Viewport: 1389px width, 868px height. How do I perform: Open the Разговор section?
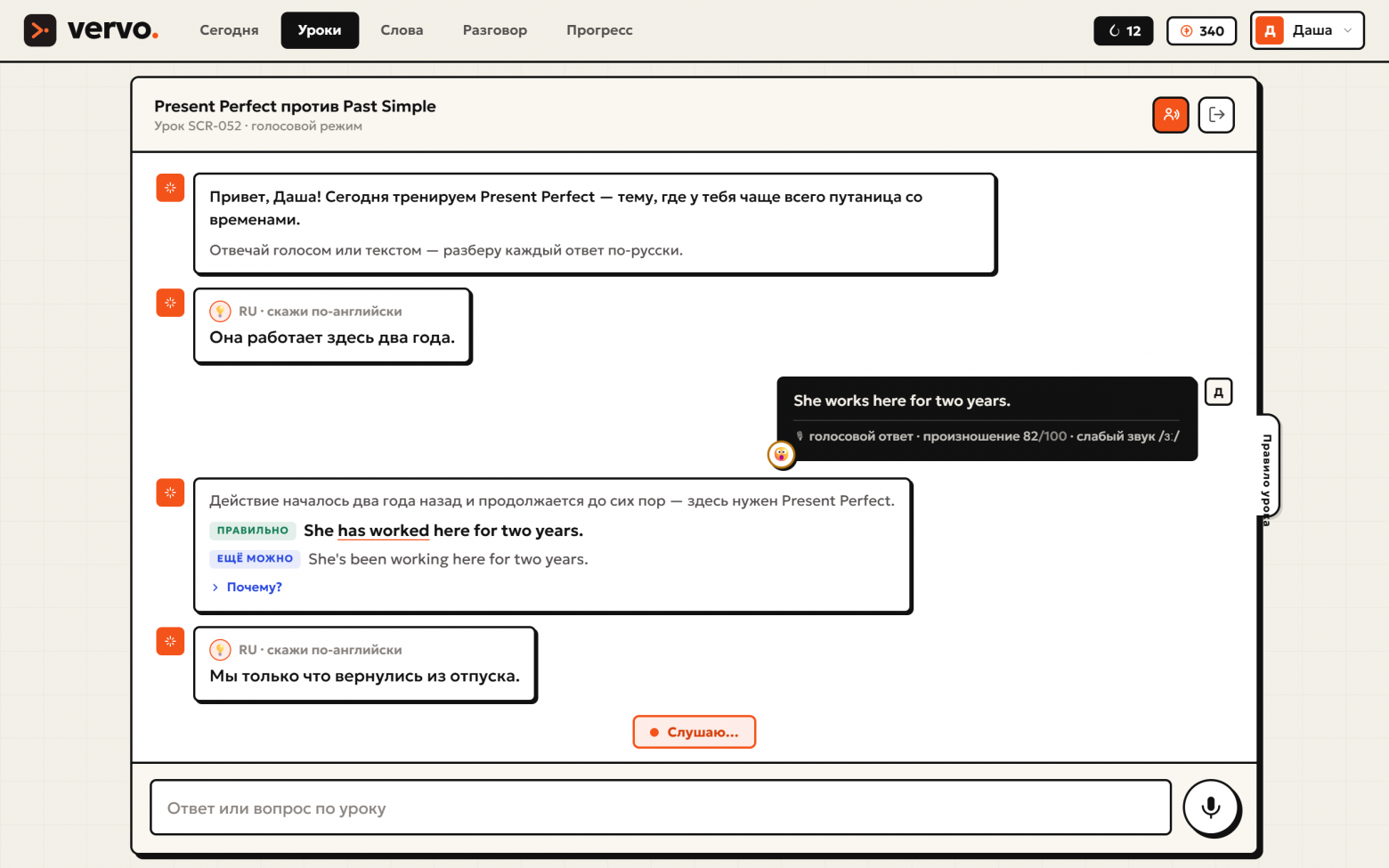pyautogui.click(x=495, y=30)
